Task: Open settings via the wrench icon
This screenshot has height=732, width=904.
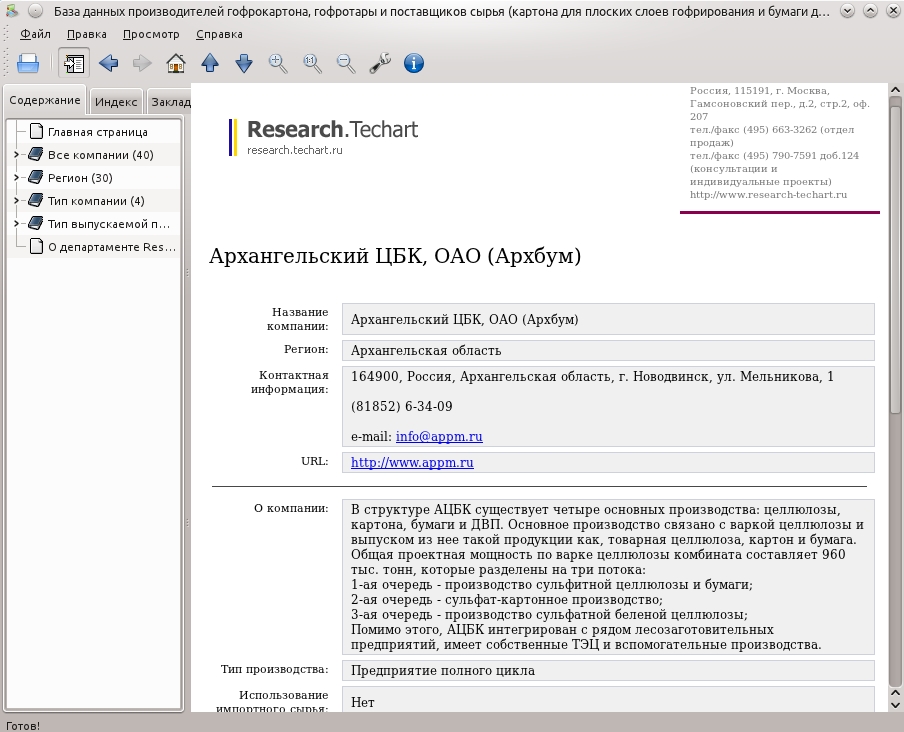Action: pos(380,63)
